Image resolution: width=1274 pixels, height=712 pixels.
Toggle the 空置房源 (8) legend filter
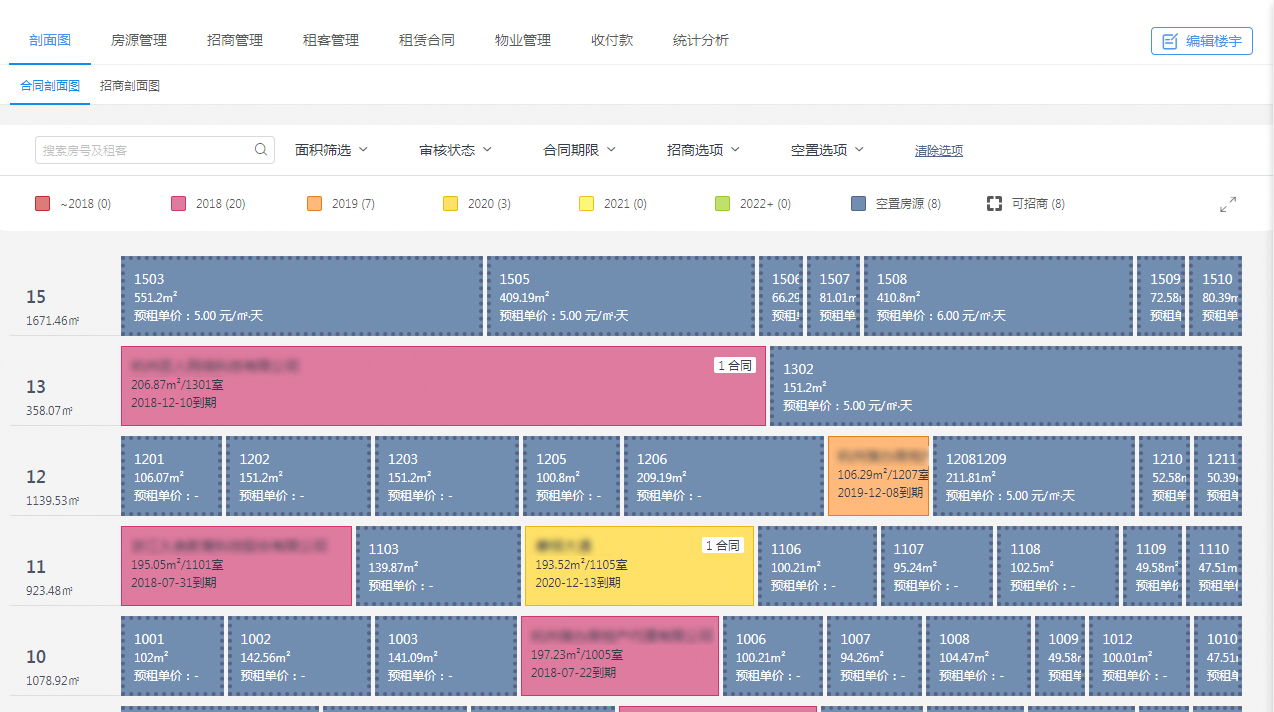(895, 204)
